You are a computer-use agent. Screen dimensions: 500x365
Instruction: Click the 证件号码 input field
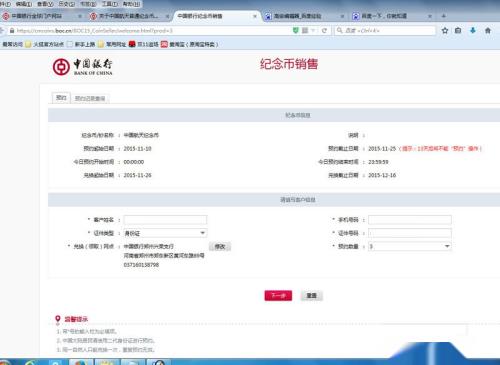click(410, 233)
